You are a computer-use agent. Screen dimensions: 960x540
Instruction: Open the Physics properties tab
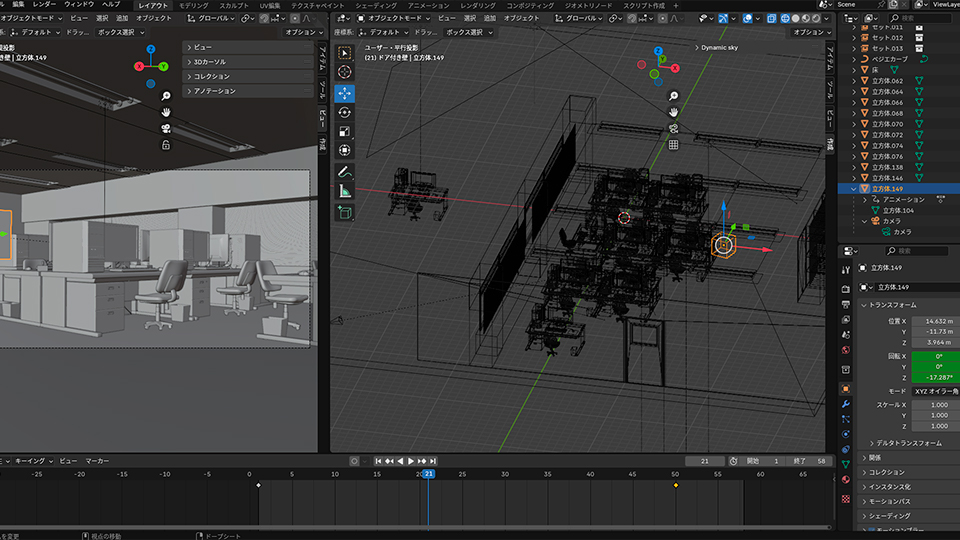[846, 434]
